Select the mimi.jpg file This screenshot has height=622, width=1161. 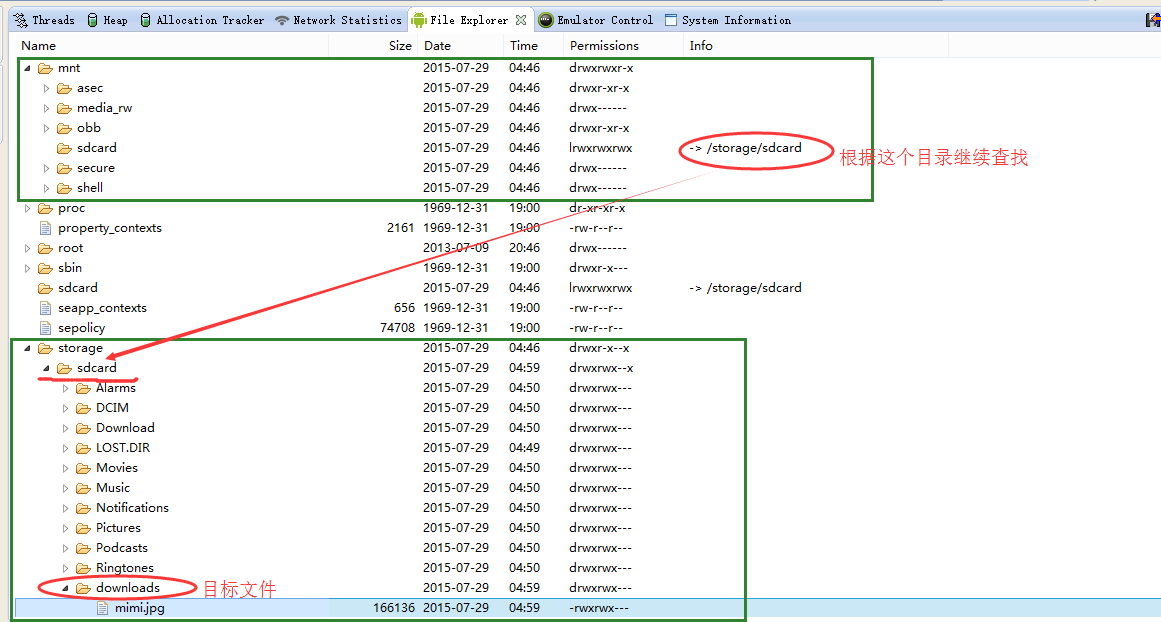139,608
